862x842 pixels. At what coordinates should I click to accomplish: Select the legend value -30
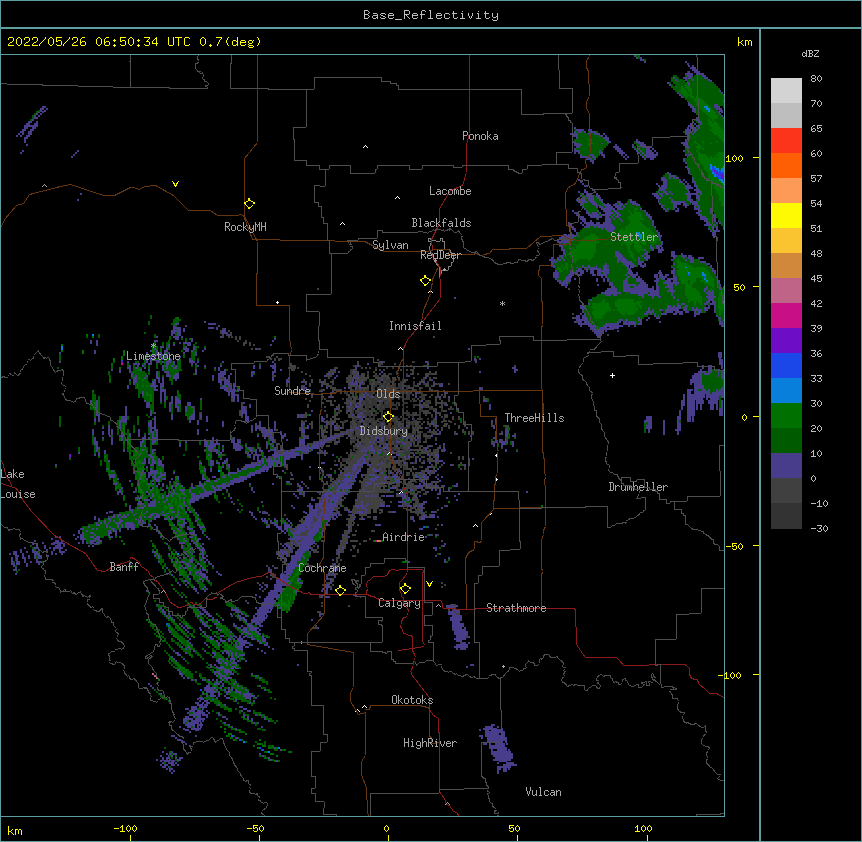(819, 528)
